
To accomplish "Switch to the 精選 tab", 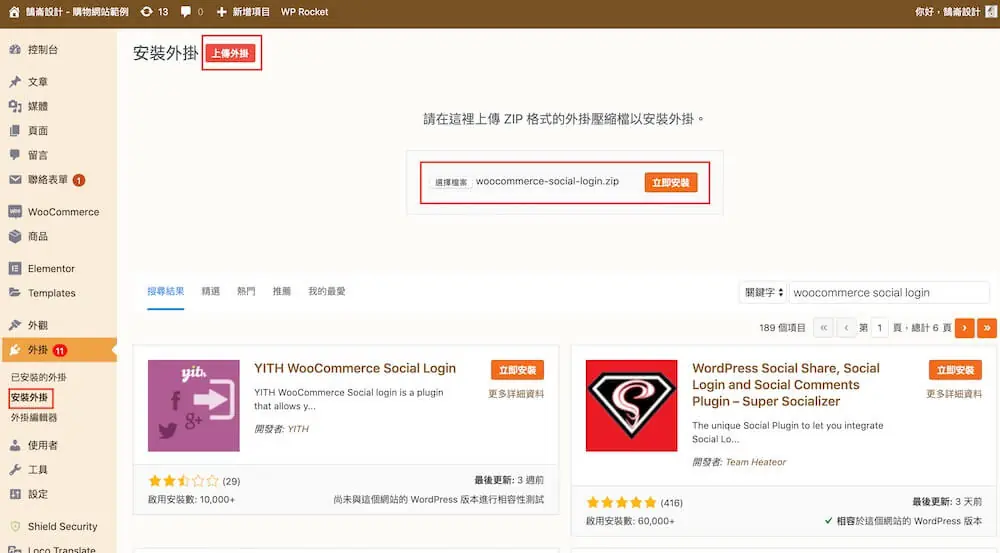I will coord(210,291).
